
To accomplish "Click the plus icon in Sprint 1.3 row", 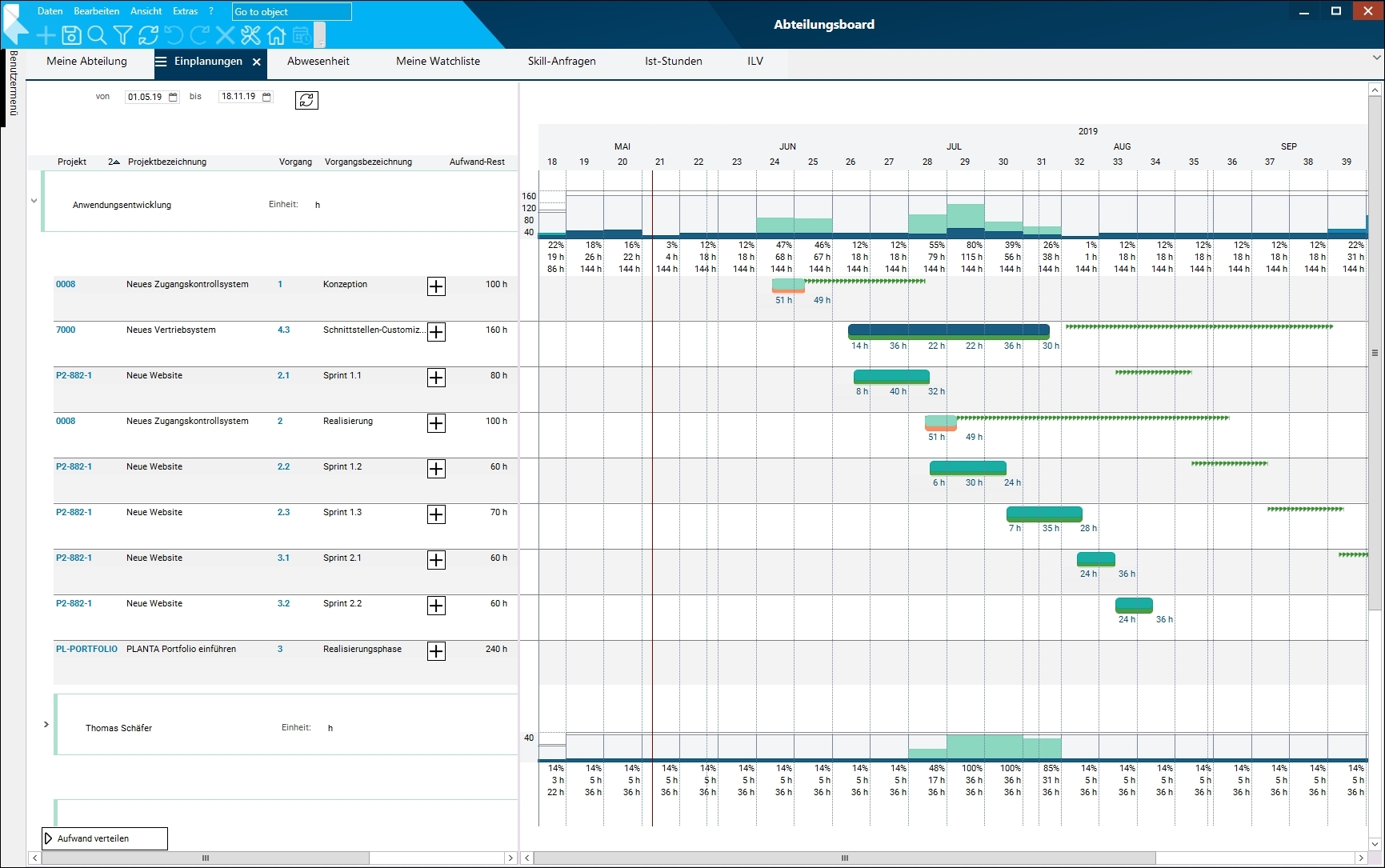I will click(436, 514).
